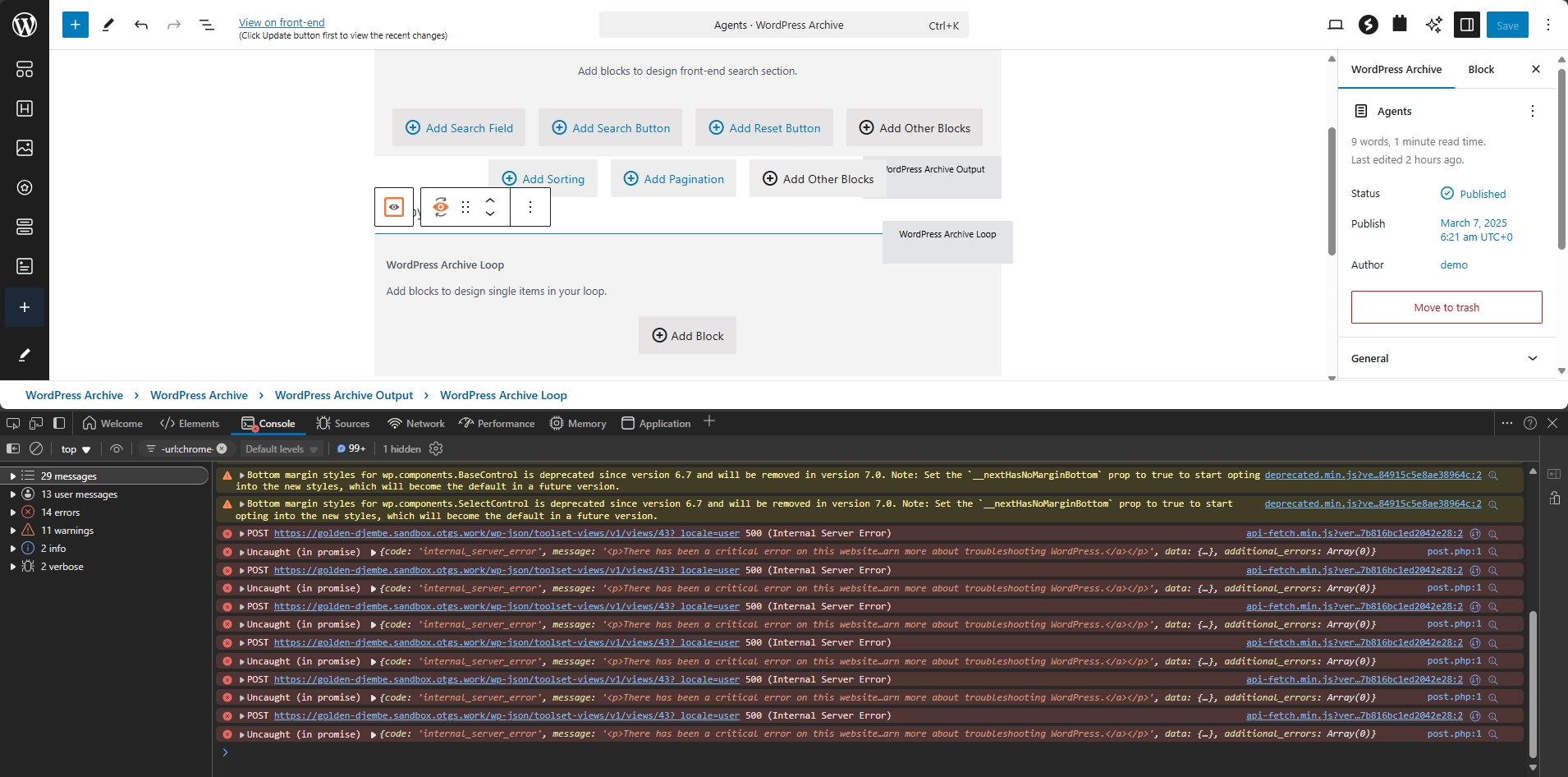Open the Document Overview list view

pos(207,25)
